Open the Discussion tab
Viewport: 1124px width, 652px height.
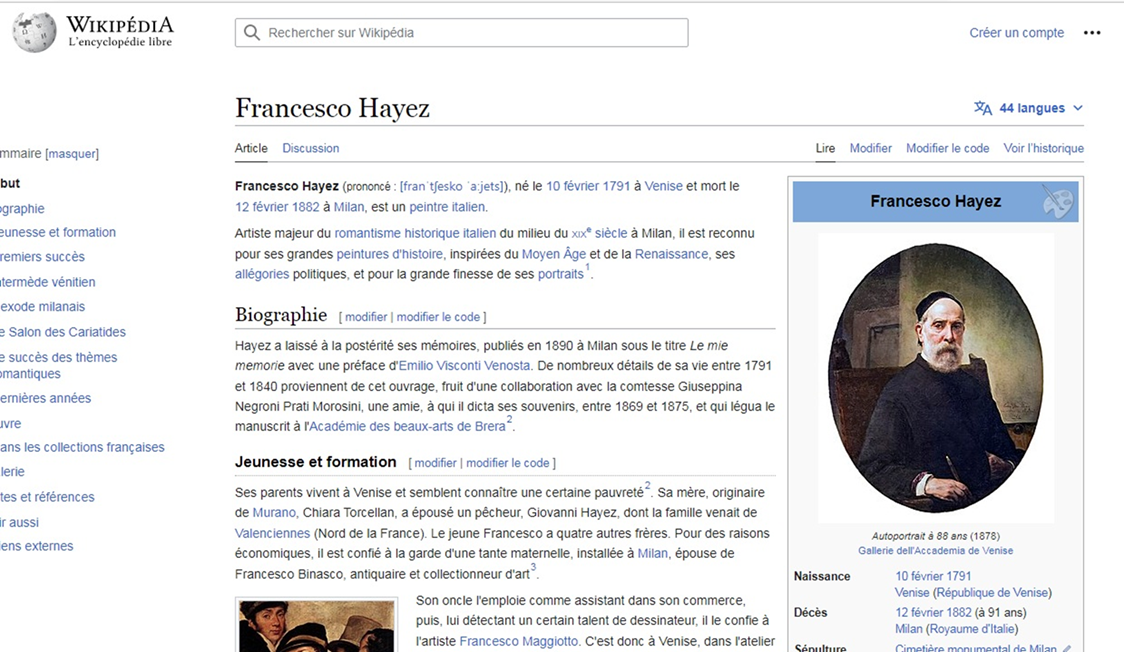point(310,148)
